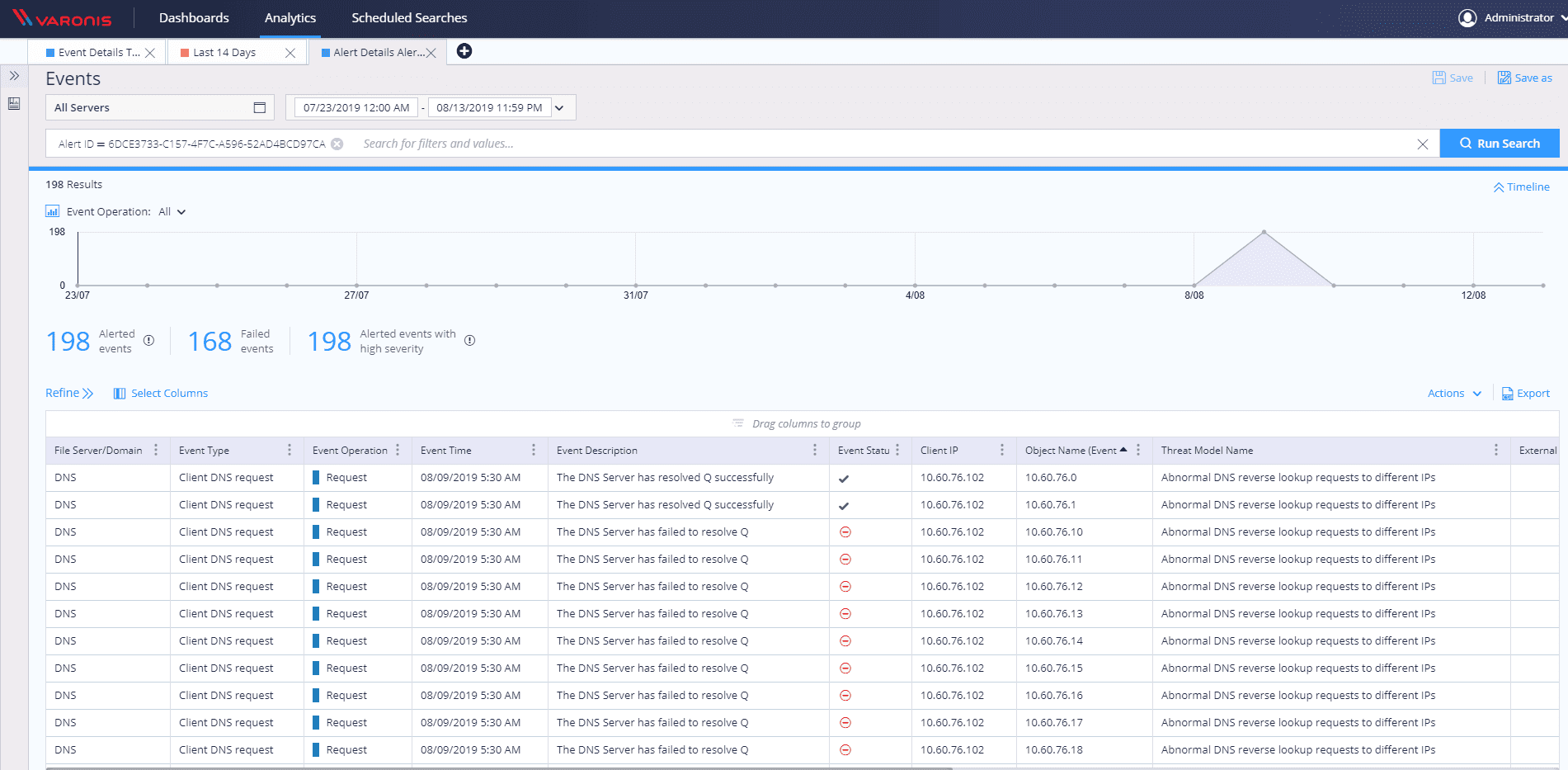Open the saved reports icon in sidebar
The height and width of the screenshot is (770, 1568).
(14, 104)
